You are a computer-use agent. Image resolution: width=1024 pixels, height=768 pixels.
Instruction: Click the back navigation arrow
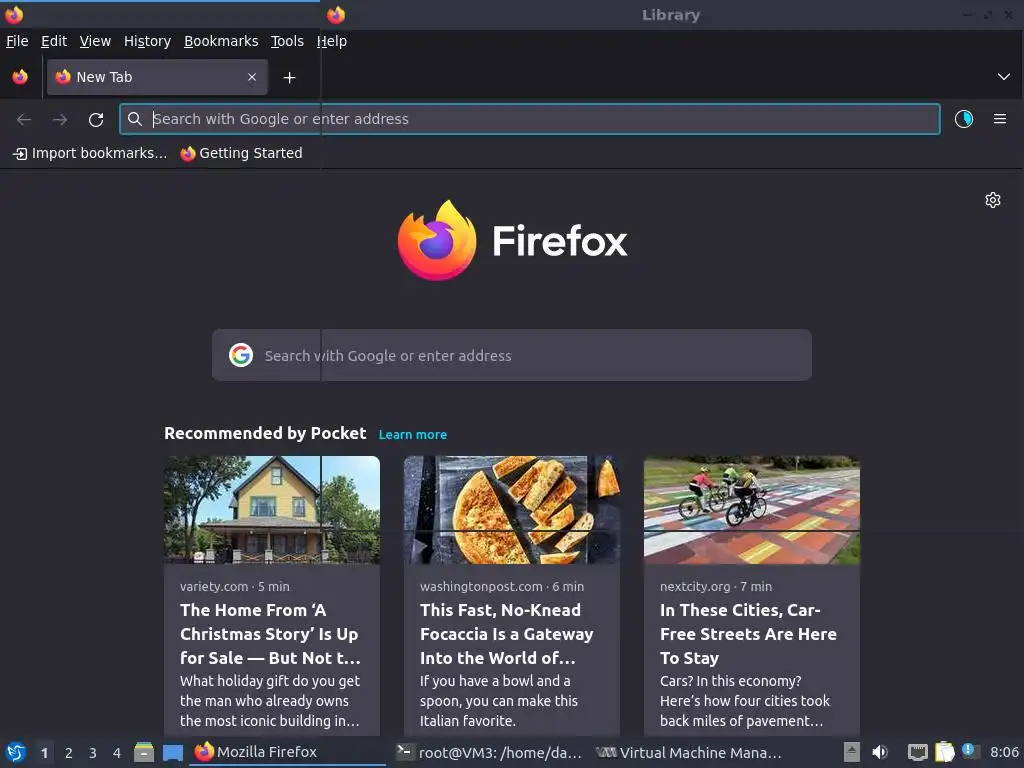pos(24,119)
